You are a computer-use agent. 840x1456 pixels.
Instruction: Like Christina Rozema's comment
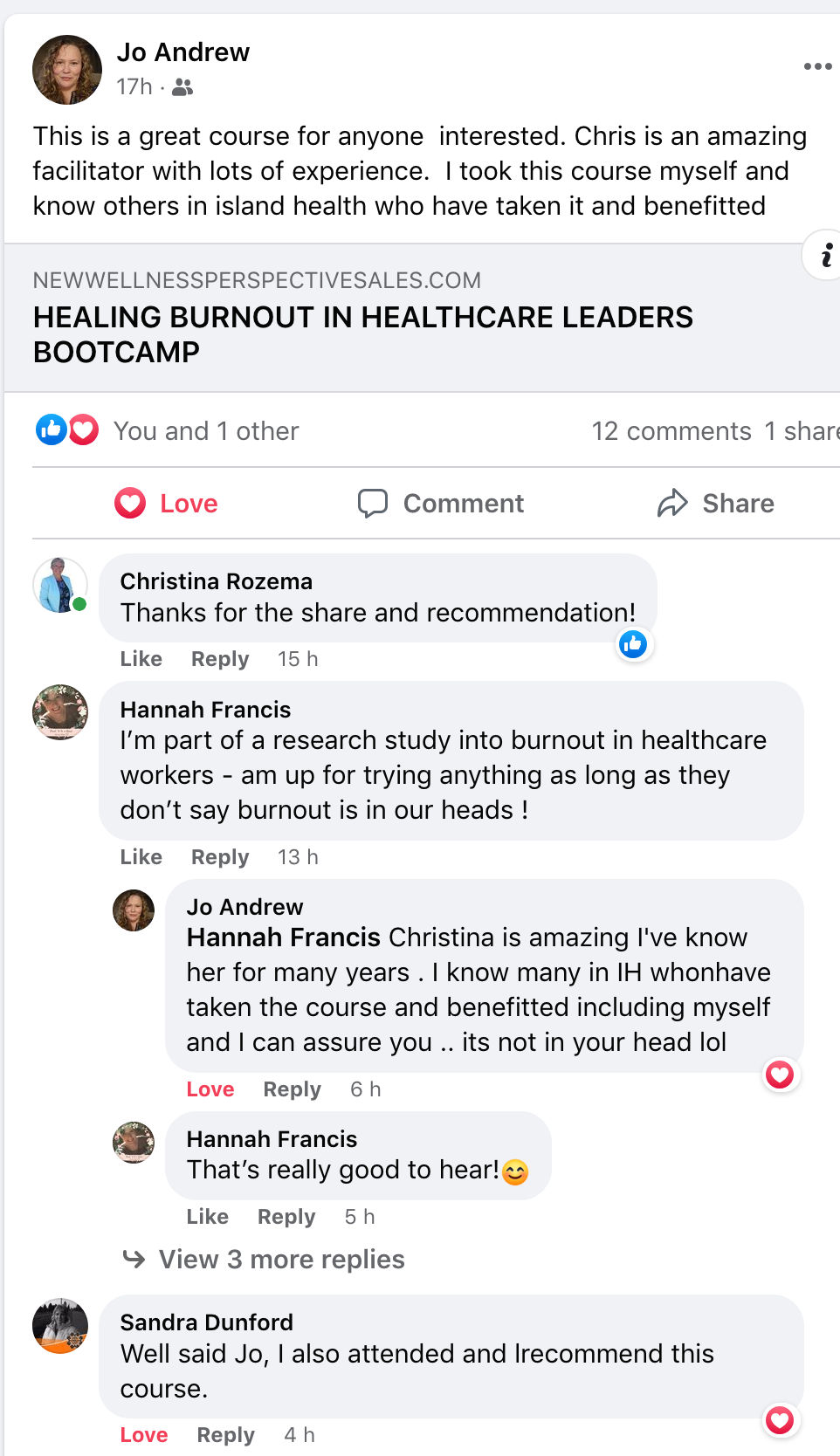[141, 659]
